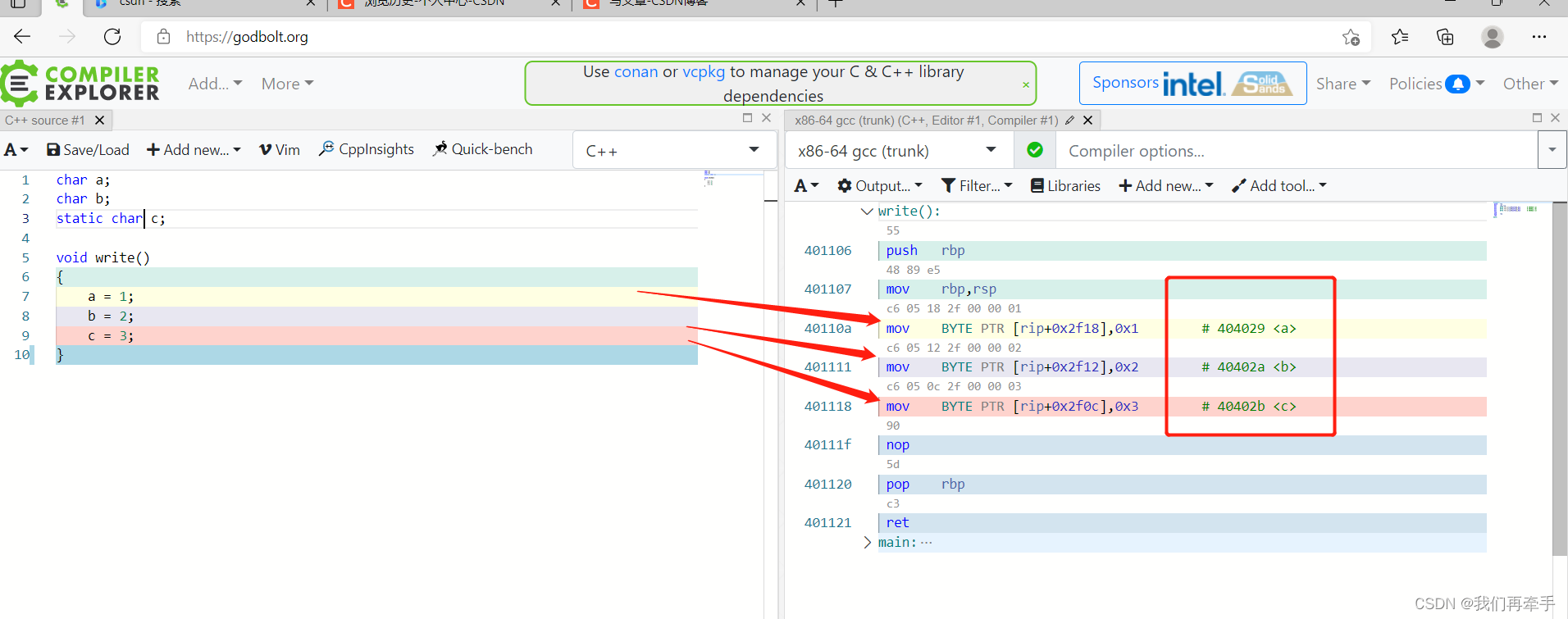Image resolution: width=1568 pixels, height=619 pixels.
Task: Follow the conan link in banner
Action: pyautogui.click(x=636, y=71)
